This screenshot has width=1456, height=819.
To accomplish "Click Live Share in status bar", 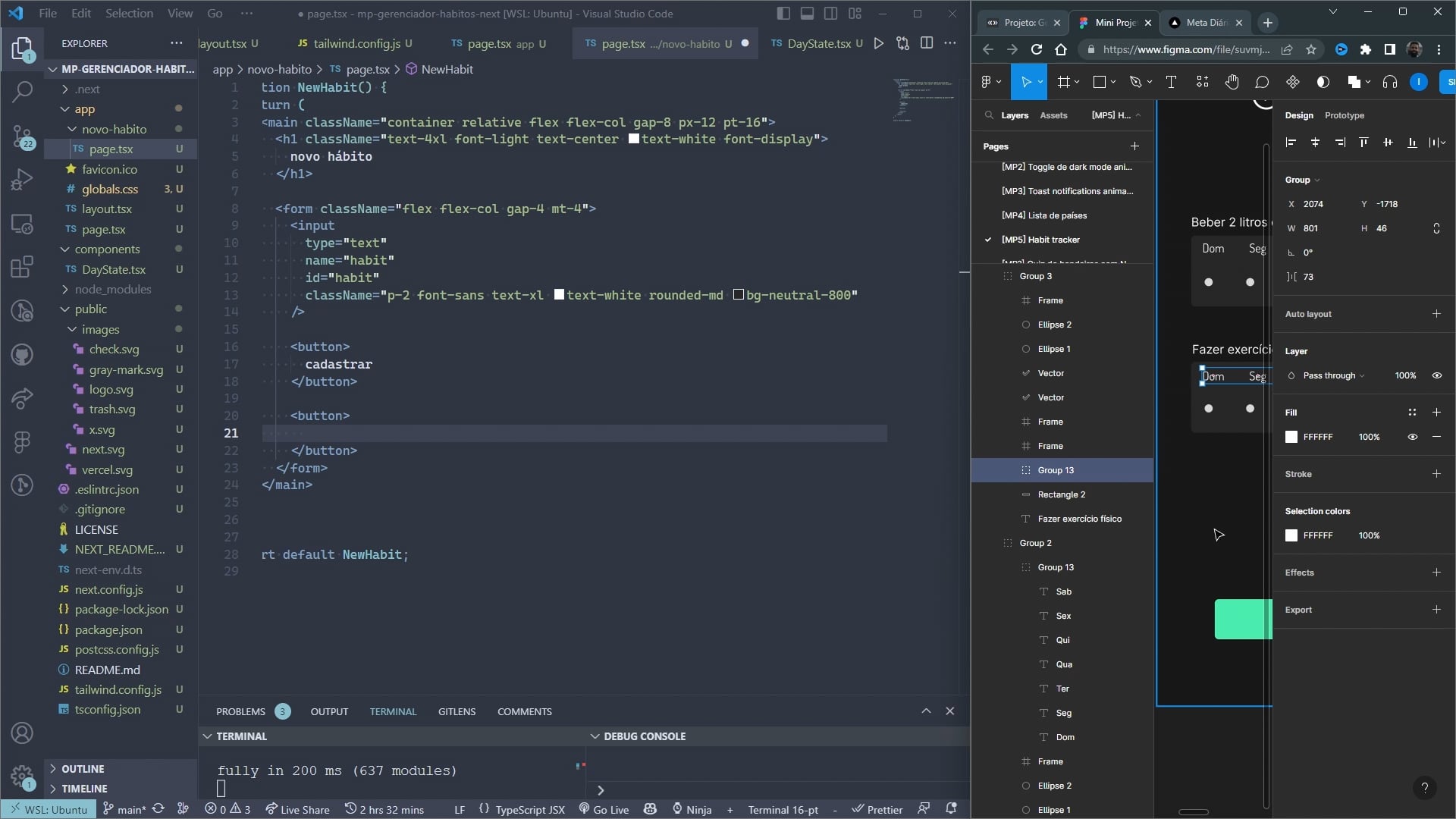I will (297, 809).
